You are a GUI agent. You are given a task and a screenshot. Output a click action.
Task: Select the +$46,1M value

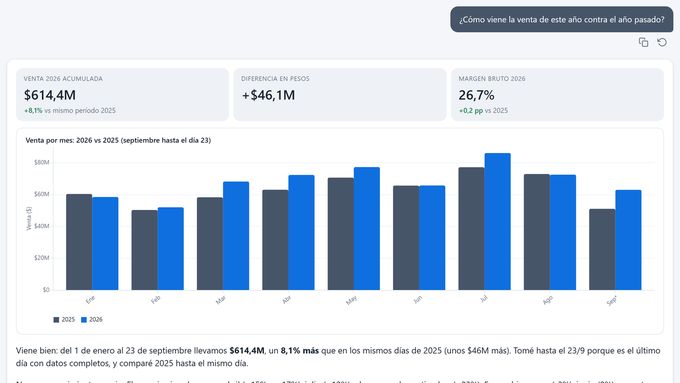coord(268,95)
